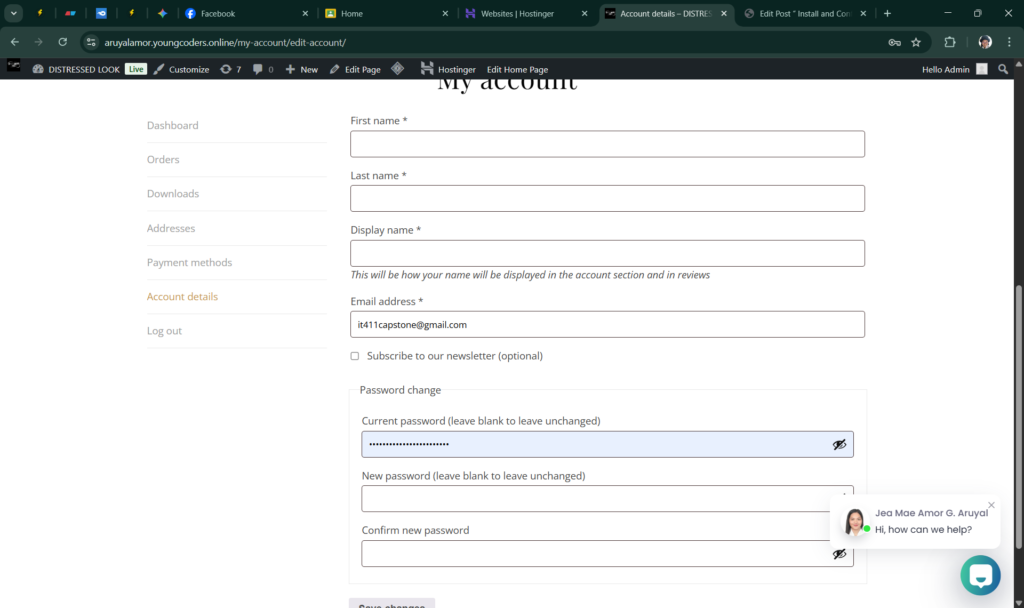Dismiss the chat greeting popup

991,504
